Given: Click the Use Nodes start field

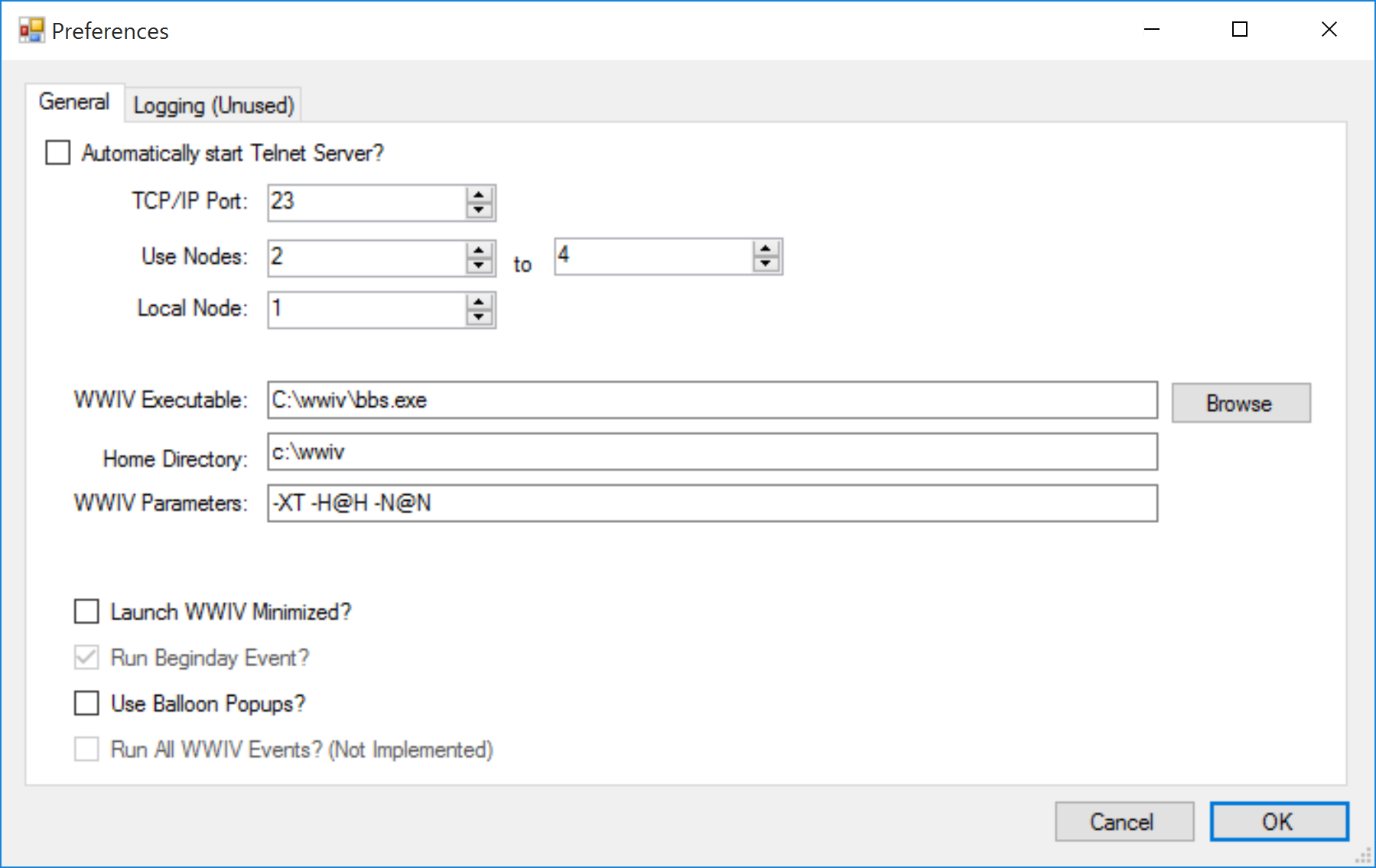Looking at the screenshot, I should click(x=367, y=258).
